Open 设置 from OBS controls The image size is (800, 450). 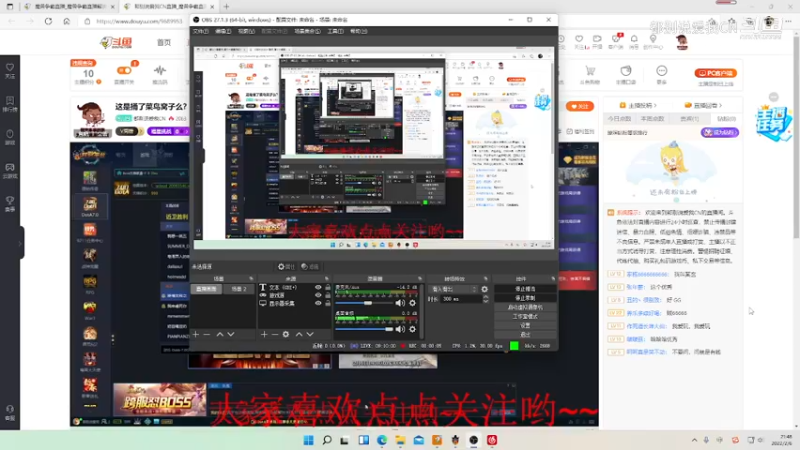(525, 326)
